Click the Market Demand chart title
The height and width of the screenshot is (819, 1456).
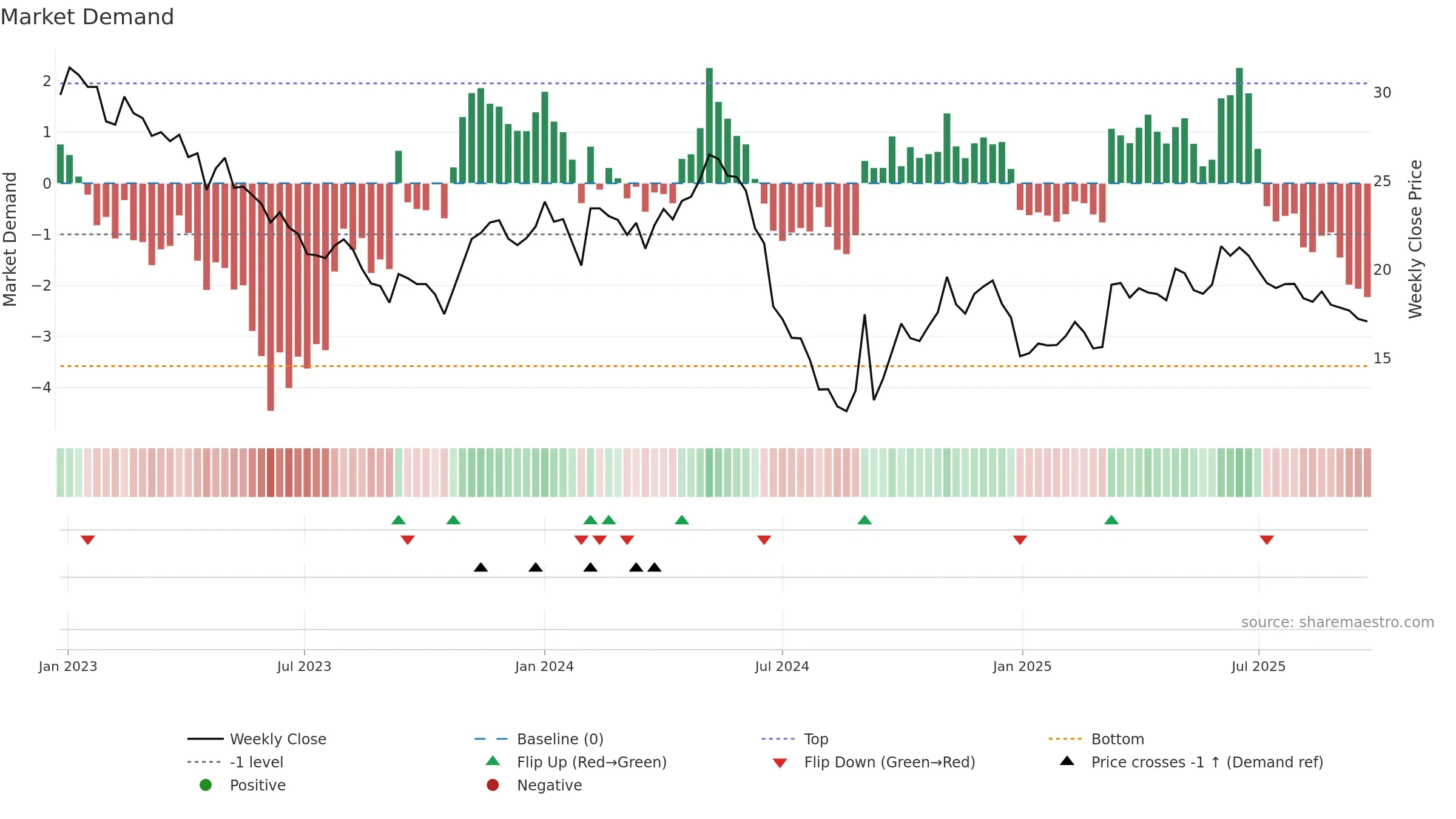coord(87,17)
